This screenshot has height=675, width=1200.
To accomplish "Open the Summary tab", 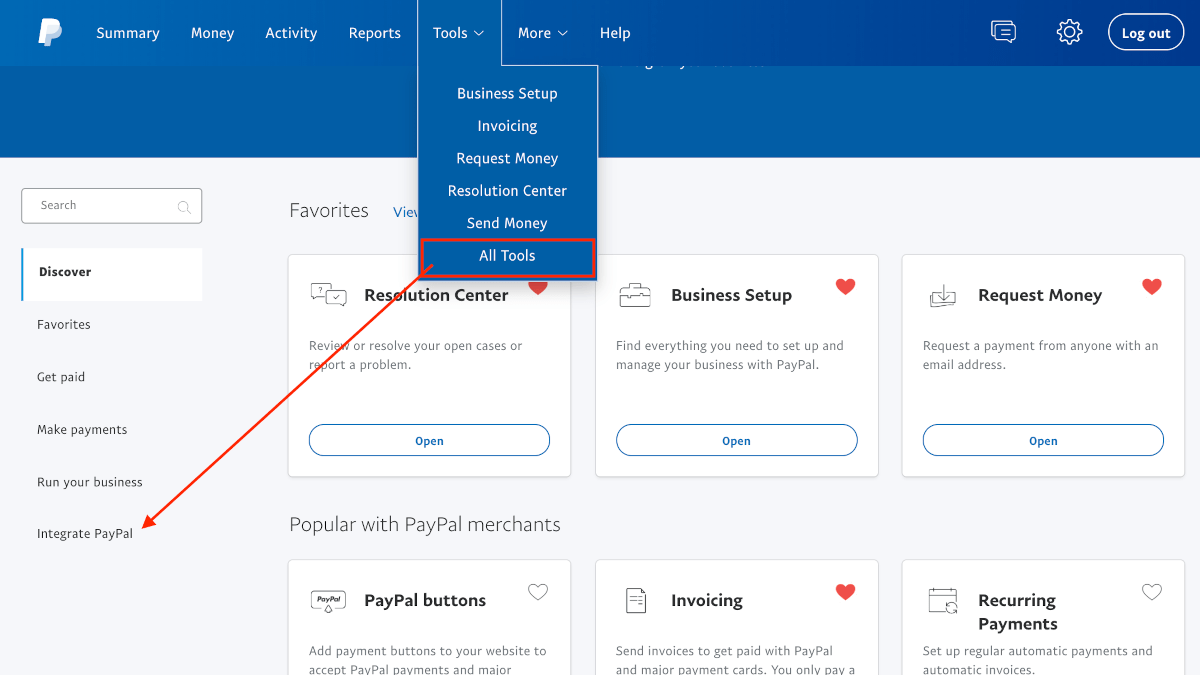I will [x=128, y=33].
